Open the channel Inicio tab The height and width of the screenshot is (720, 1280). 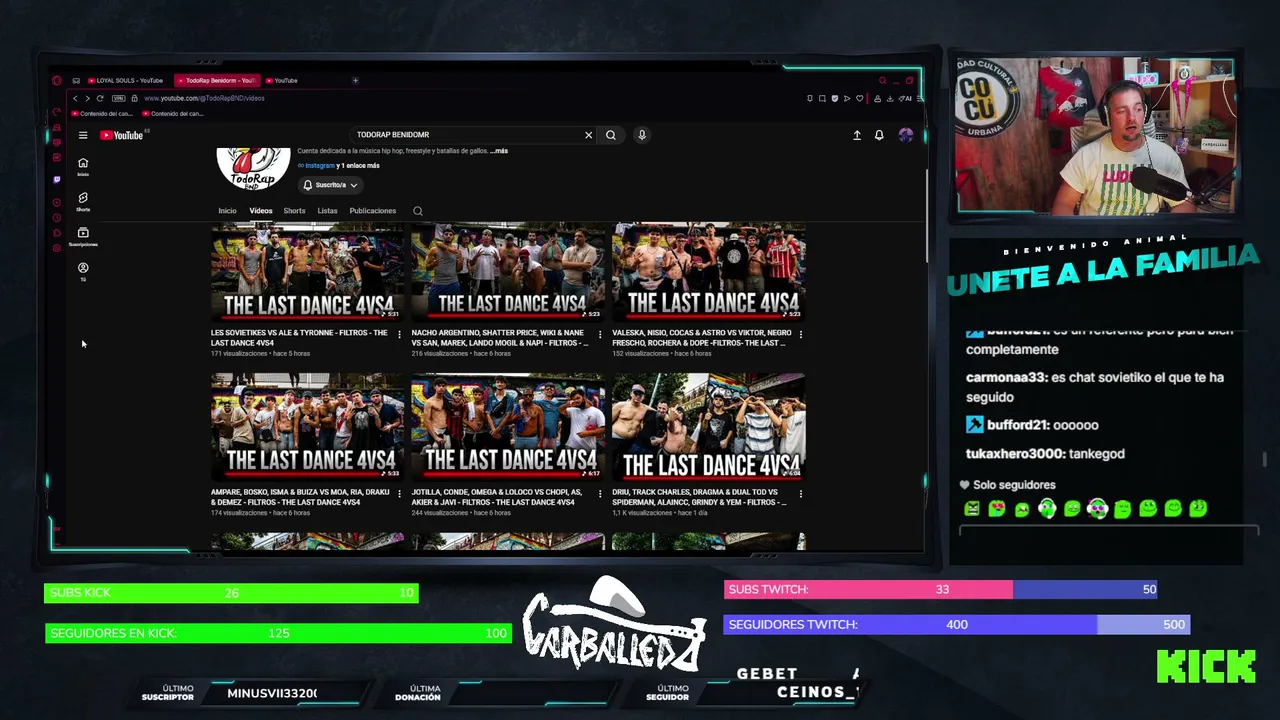227,211
